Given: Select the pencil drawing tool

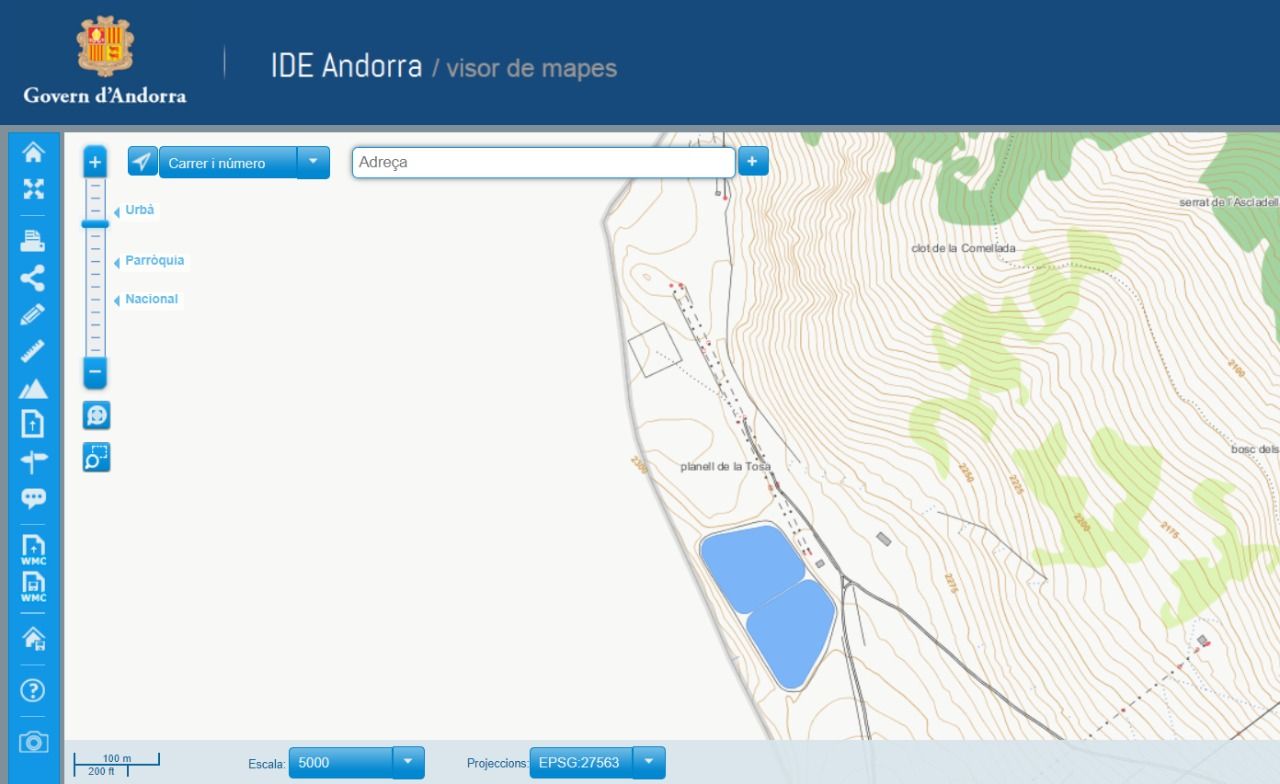Looking at the screenshot, I should [33, 314].
